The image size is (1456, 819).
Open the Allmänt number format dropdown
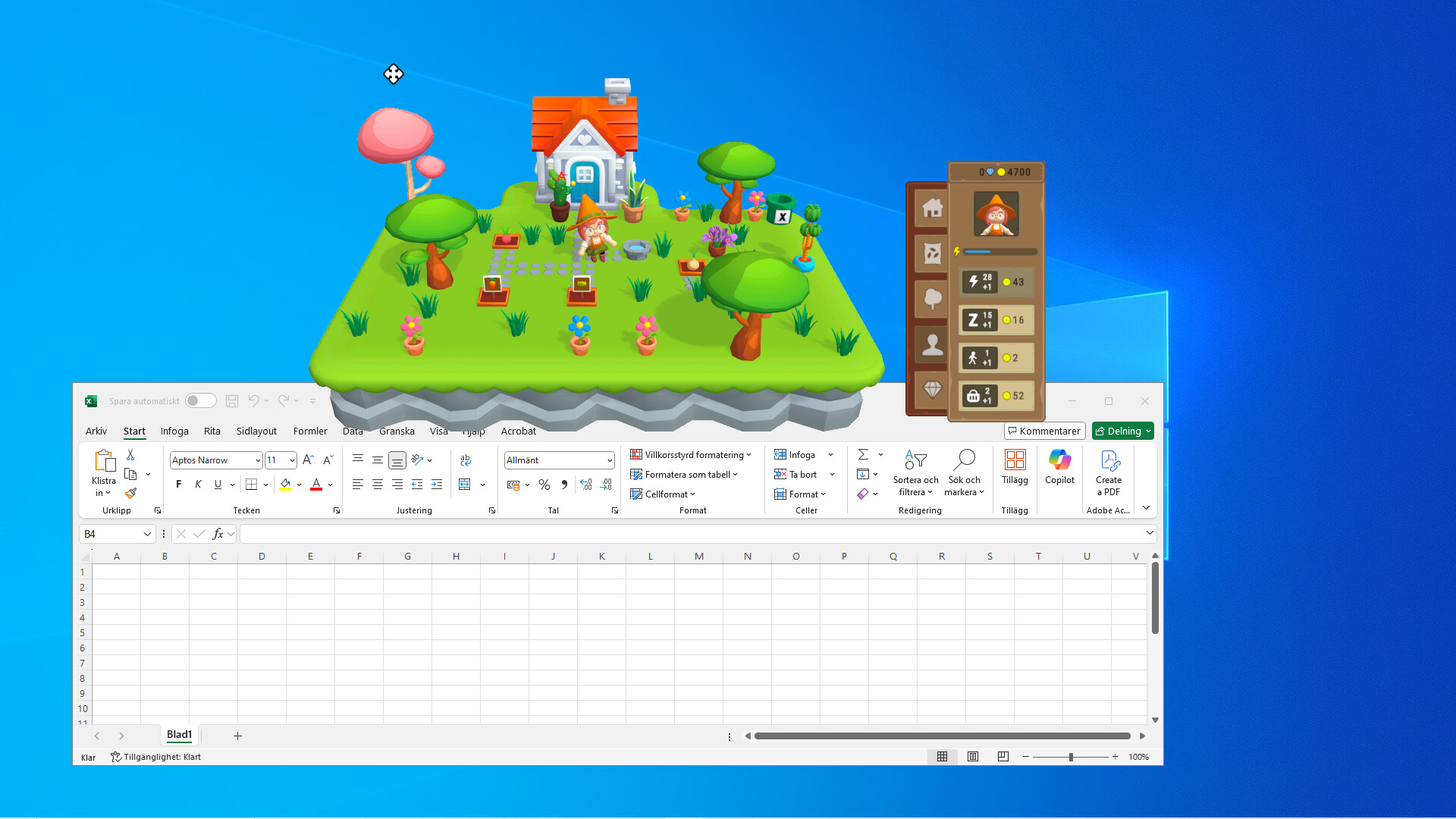tap(609, 460)
